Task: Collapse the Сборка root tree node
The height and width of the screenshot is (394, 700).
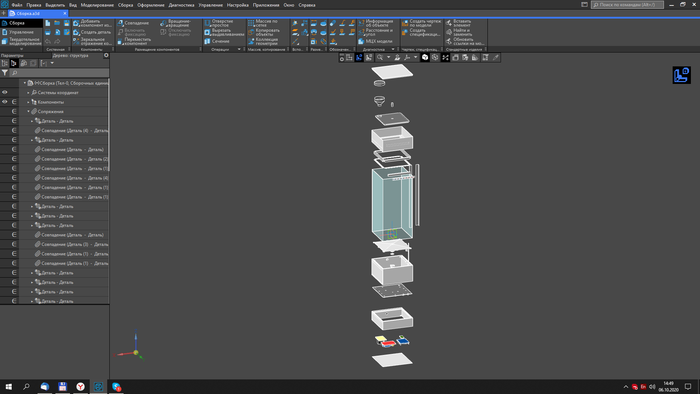Action: tap(25, 83)
